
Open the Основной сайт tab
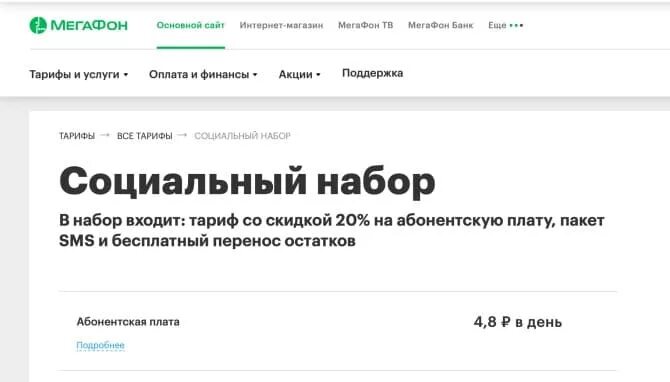click(x=191, y=25)
